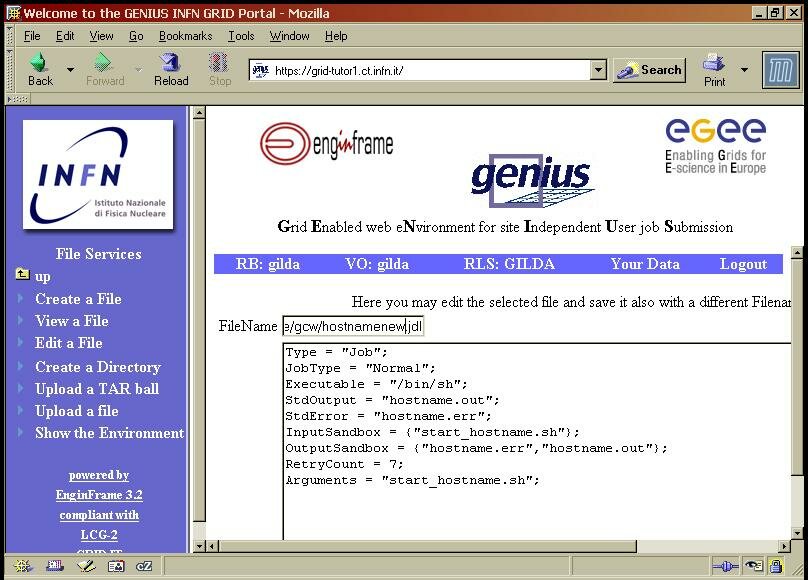
Task: Click the main frame scroll down arrow
Action: click(797, 534)
